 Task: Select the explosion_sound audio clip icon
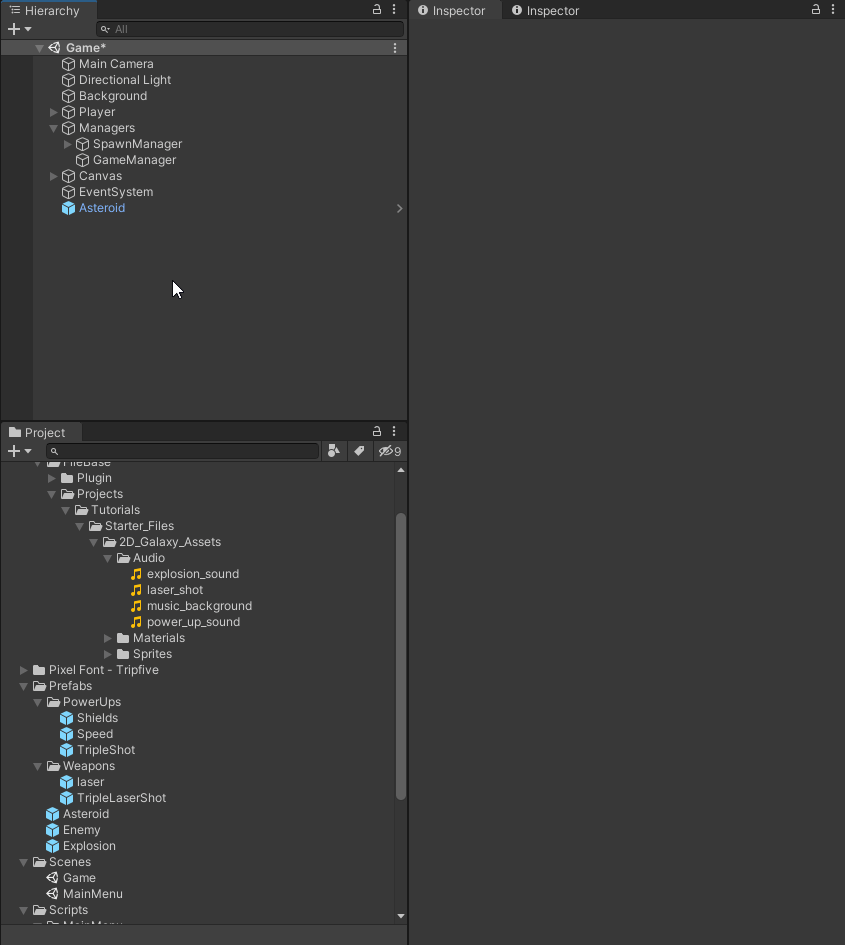137,574
